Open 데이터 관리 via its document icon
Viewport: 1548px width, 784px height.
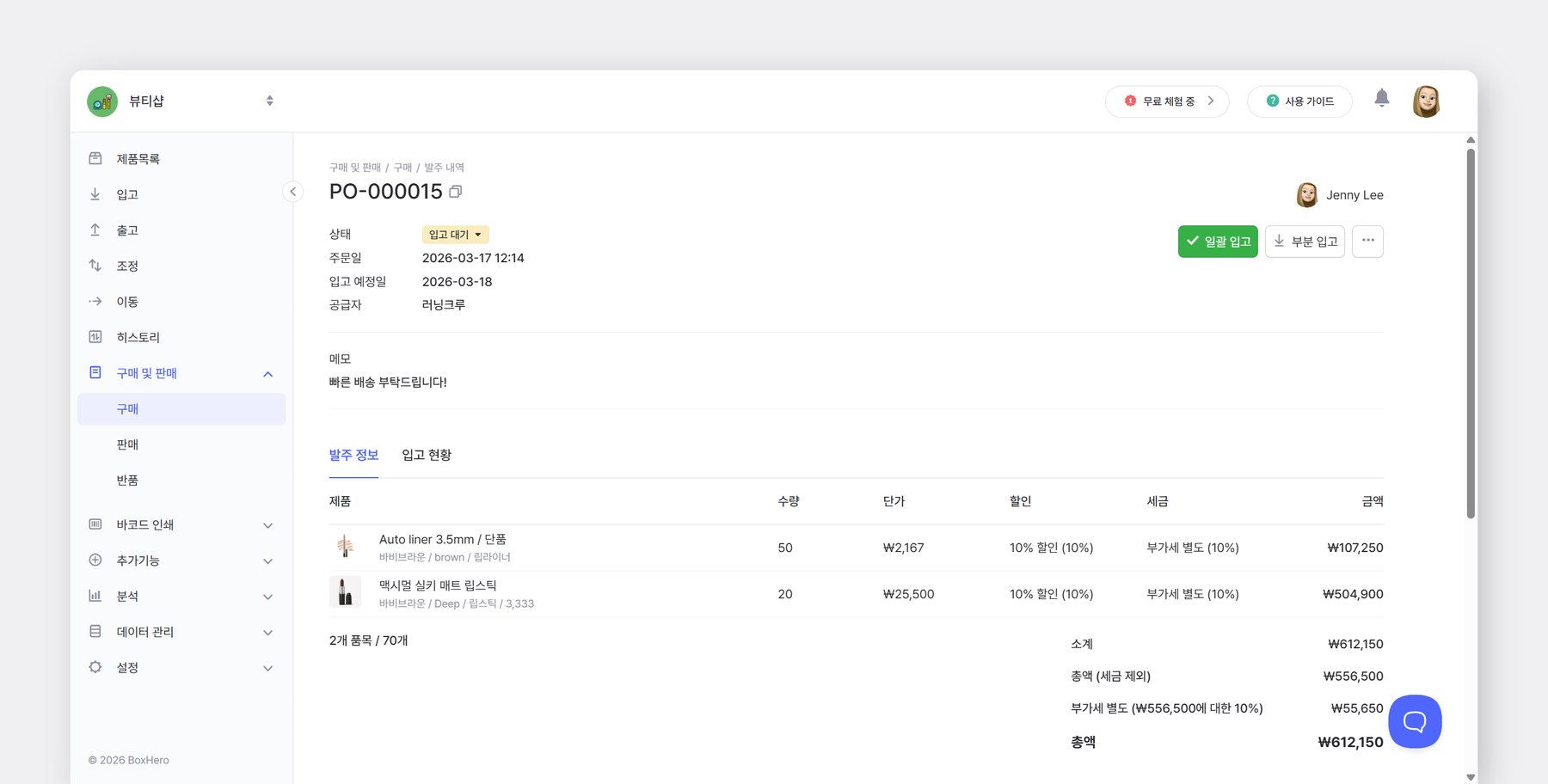pos(95,631)
